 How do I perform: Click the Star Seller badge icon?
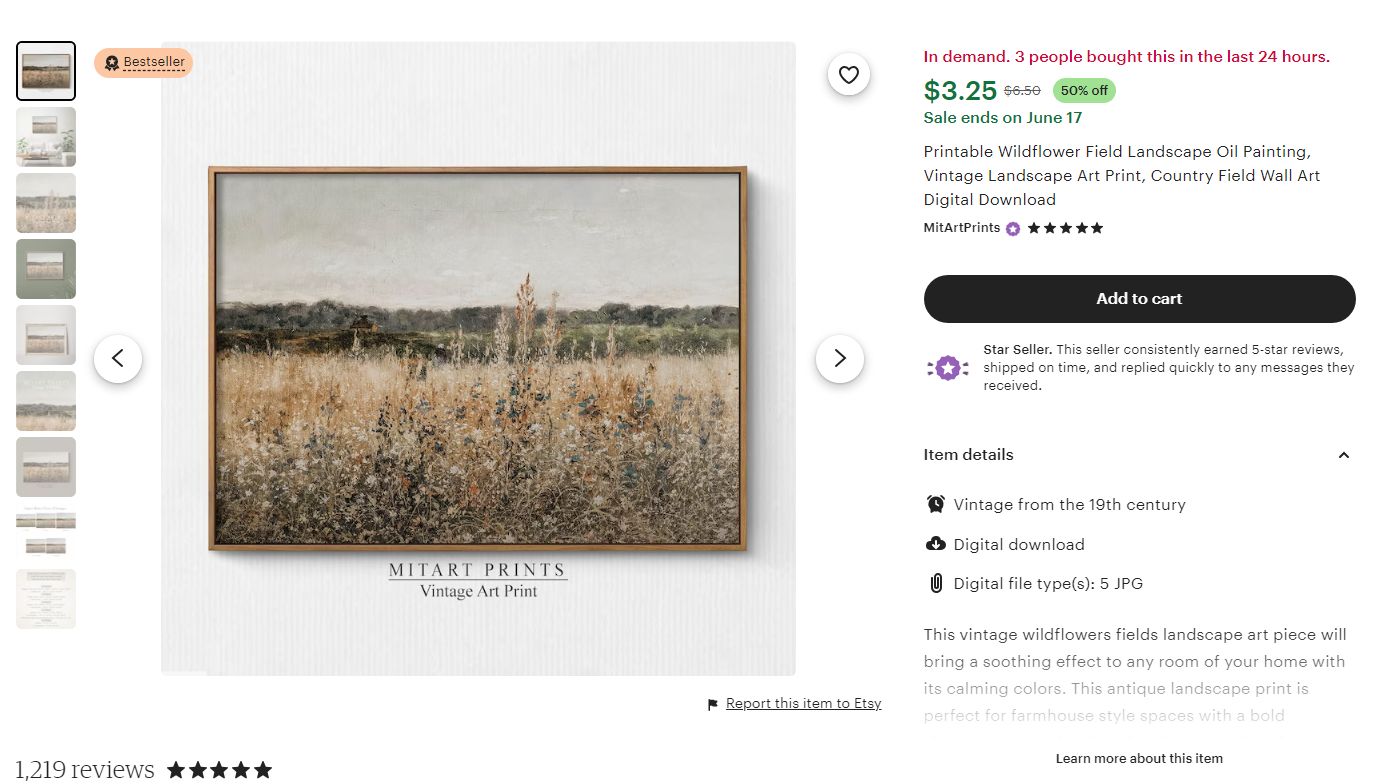tap(947, 367)
